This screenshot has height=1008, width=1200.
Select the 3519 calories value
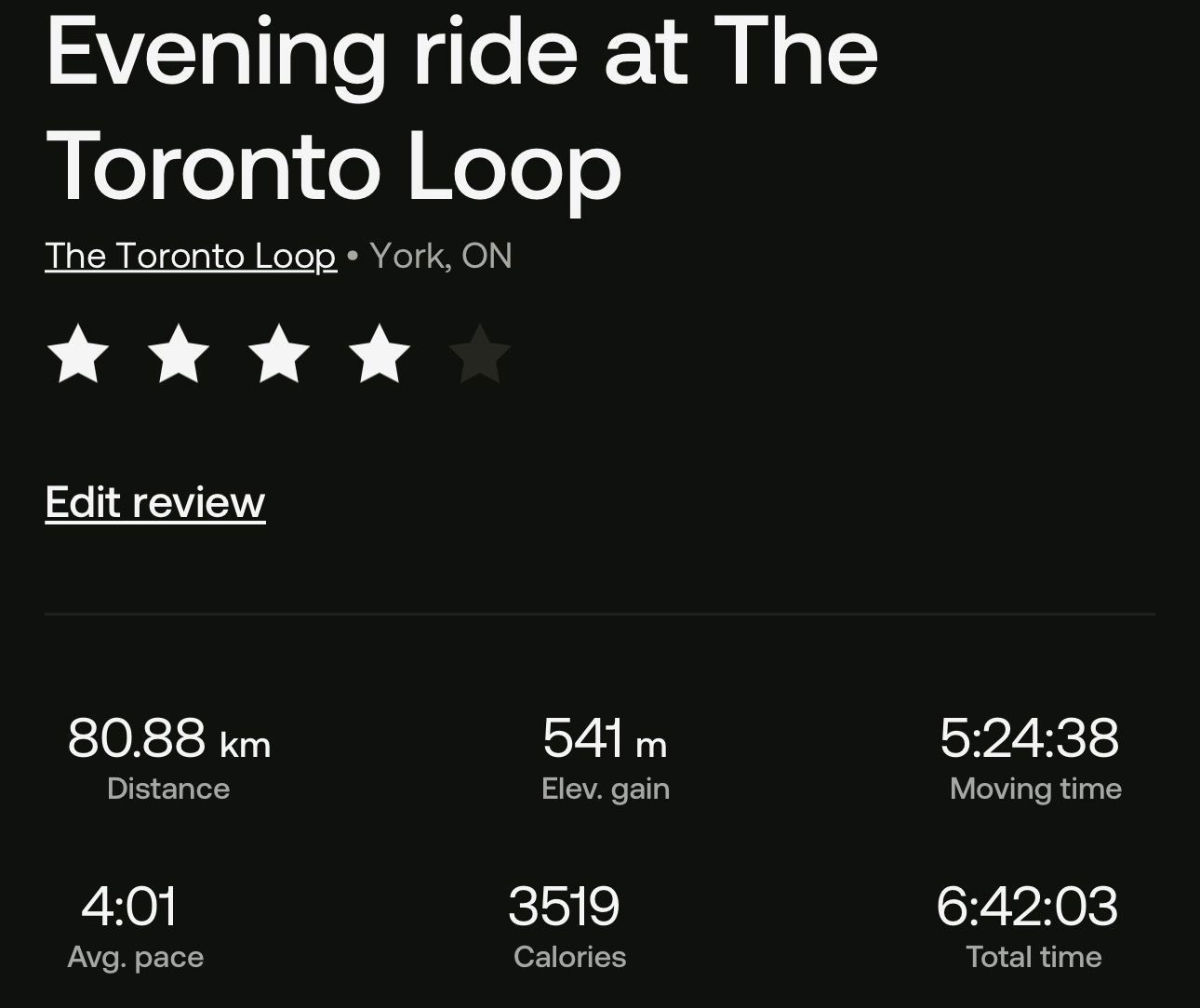tap(564, 907)
